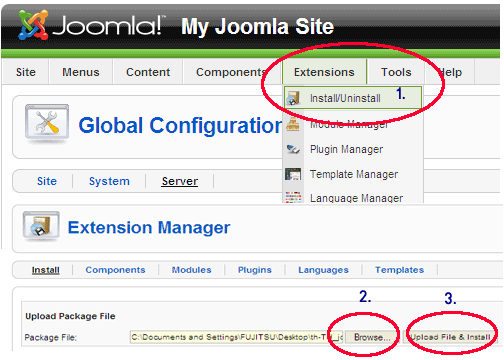Select the Plugins submenu tab
The image size is (504, 360).
(255, 270)
